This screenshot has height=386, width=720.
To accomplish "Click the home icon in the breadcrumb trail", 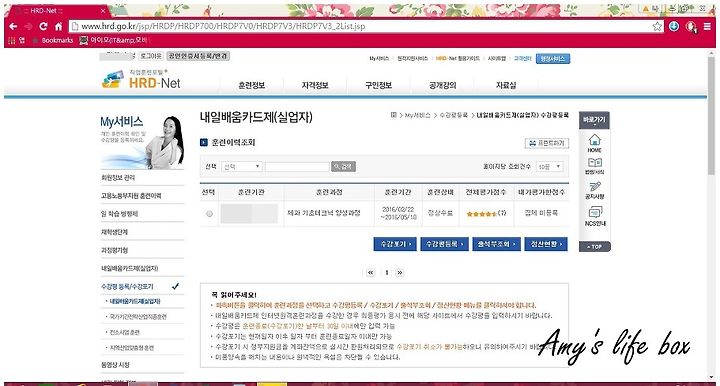I will 394,115.
